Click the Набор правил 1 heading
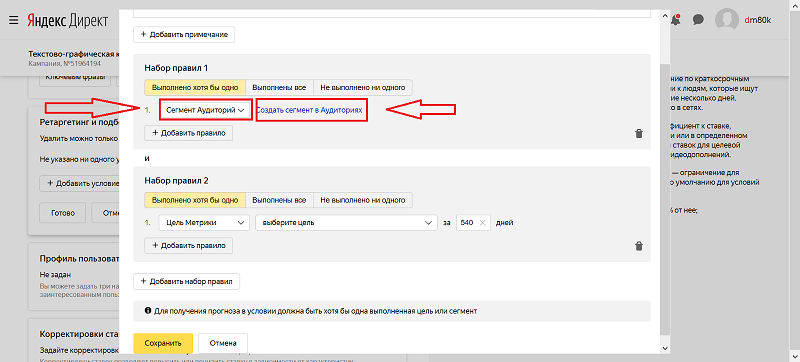 (176, 68)
